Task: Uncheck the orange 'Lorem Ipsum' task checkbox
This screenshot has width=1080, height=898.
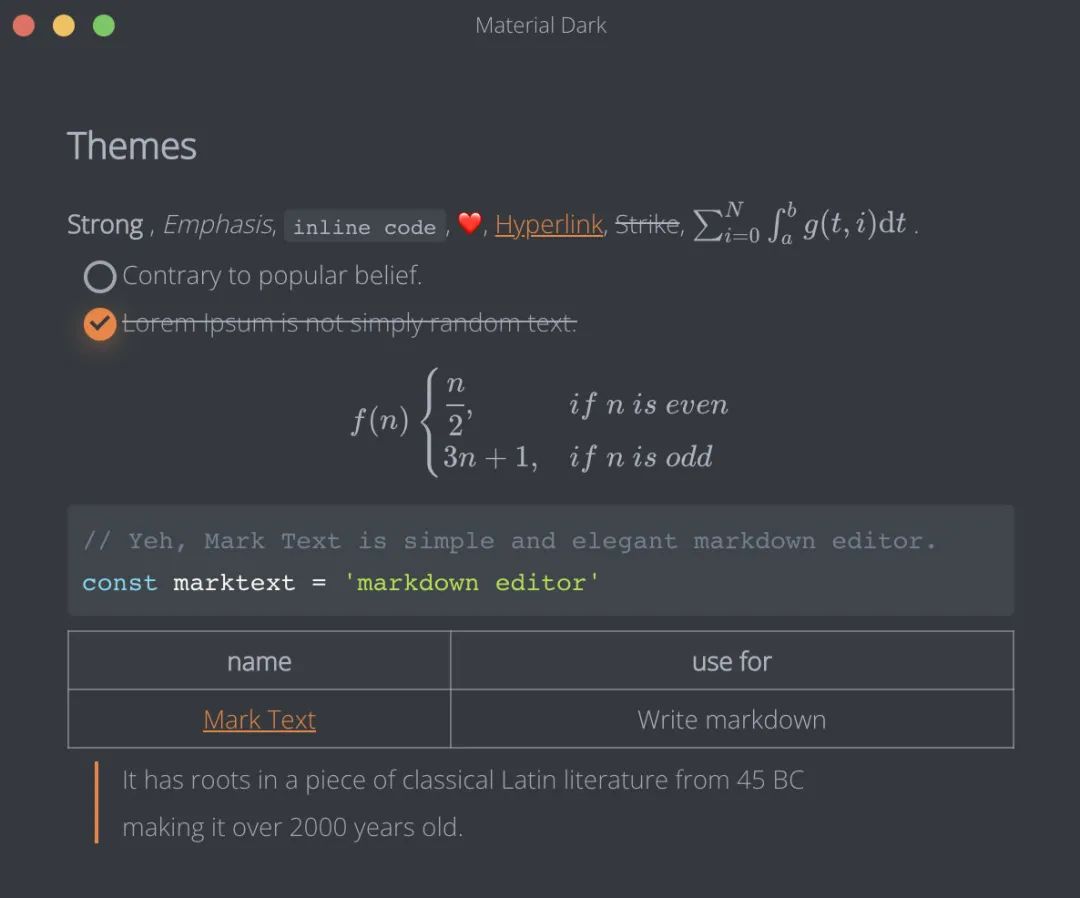Action: click(100, 323)
